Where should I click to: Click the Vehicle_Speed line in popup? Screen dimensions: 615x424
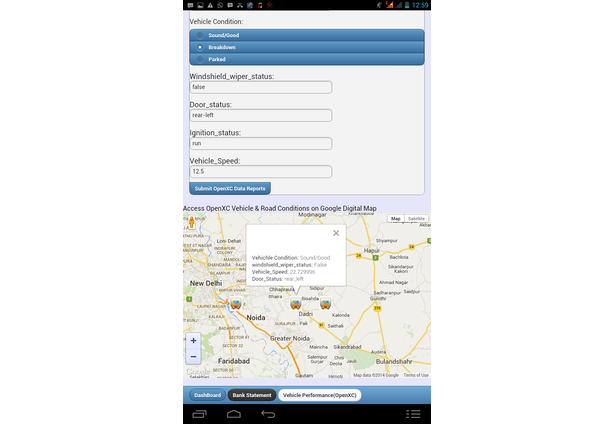pos(283,272)
